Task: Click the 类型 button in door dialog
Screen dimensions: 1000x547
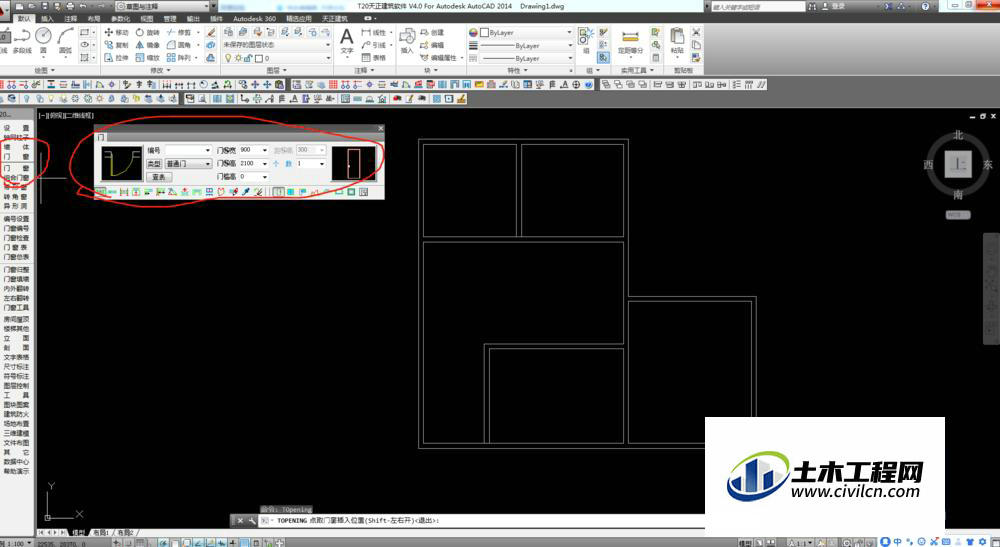Action: (x=154, y=164)
